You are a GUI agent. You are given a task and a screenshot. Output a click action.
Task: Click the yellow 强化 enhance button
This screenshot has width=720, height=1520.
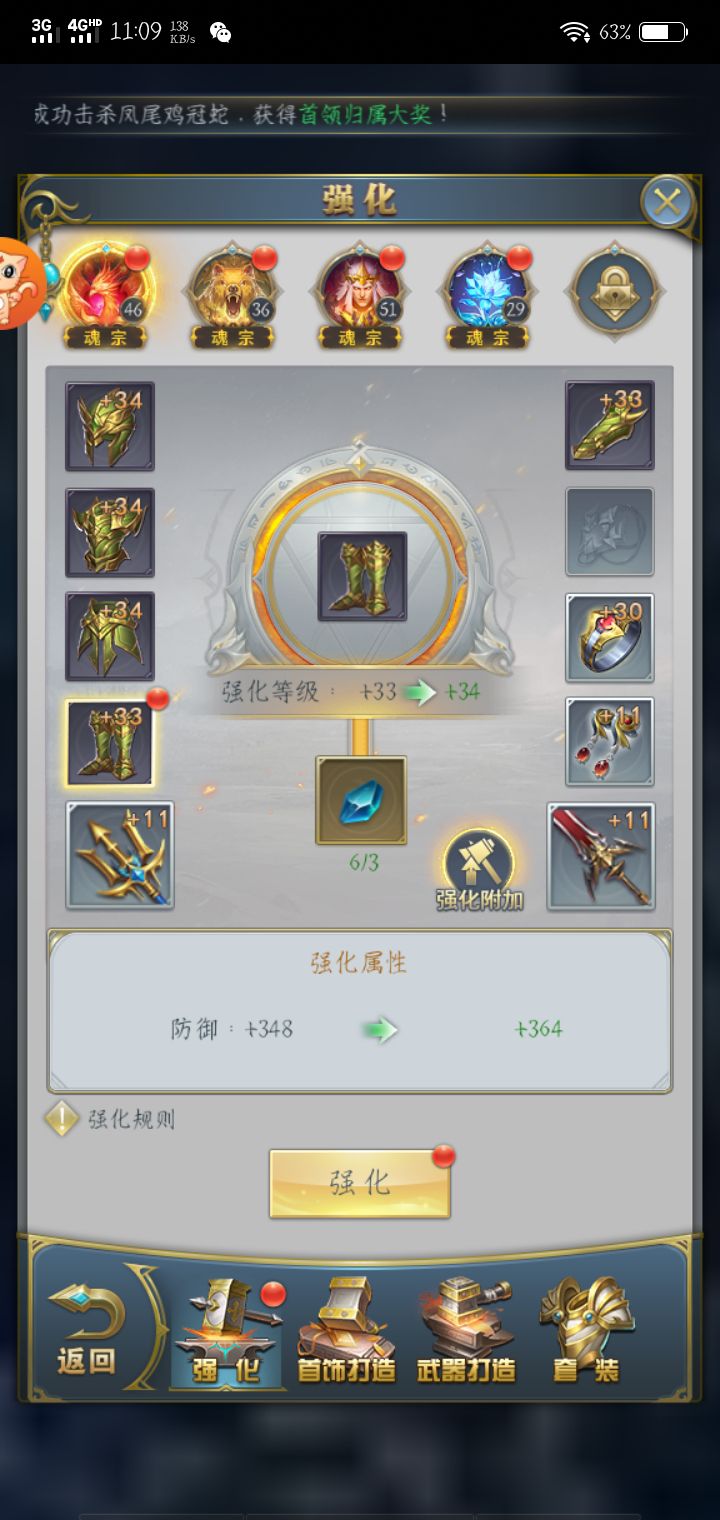(x=360, y=1183)
